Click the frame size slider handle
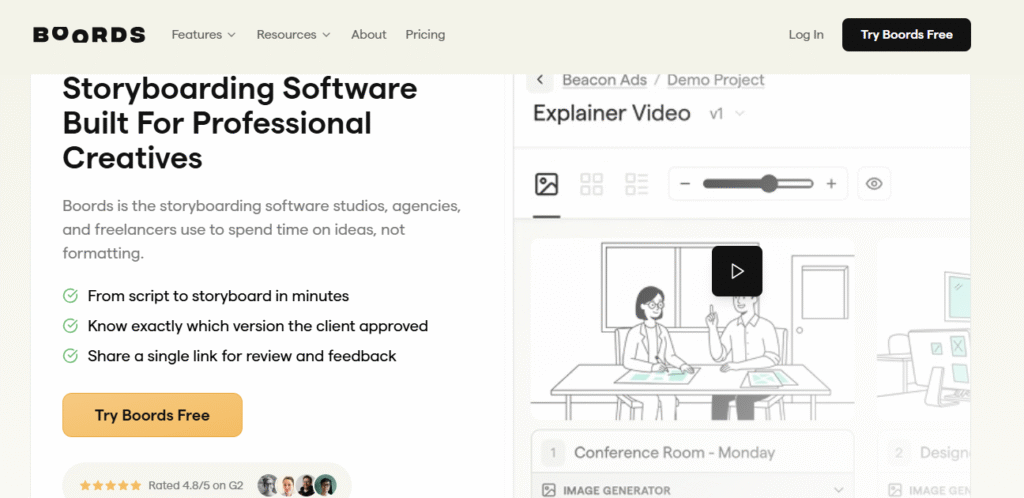 click(x=768, y=184)
